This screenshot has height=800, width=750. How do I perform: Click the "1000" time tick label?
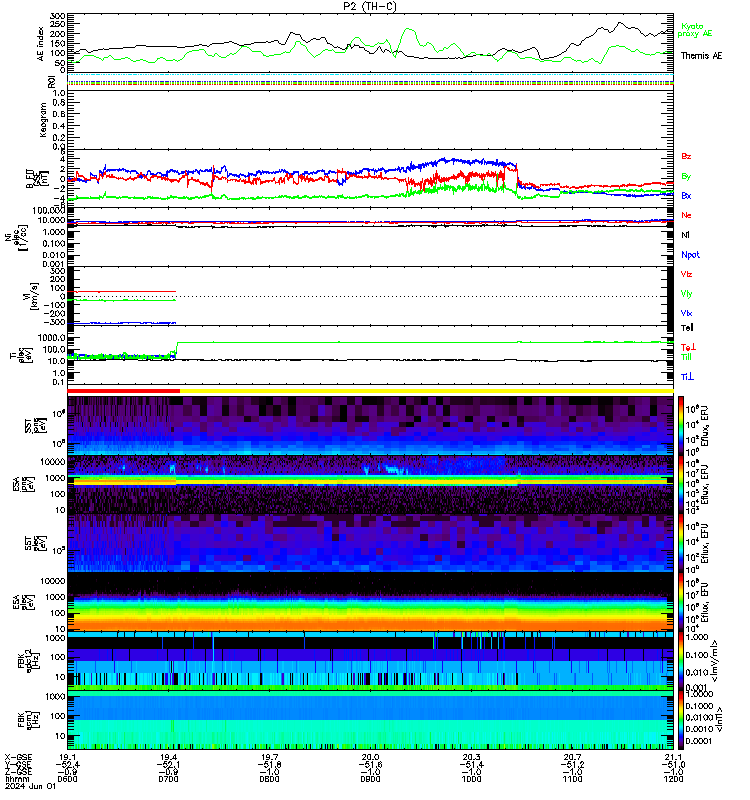tap(471, 779)
